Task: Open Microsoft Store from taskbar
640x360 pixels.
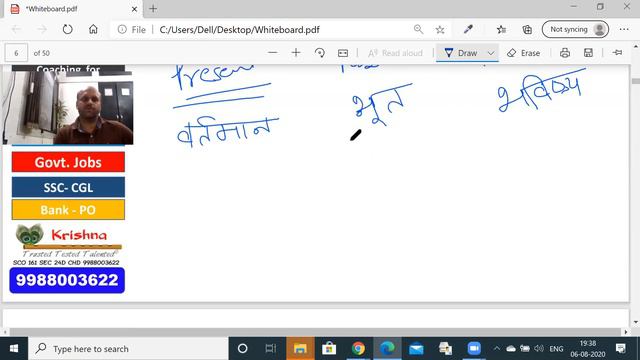Action: [x=329, y=349]
